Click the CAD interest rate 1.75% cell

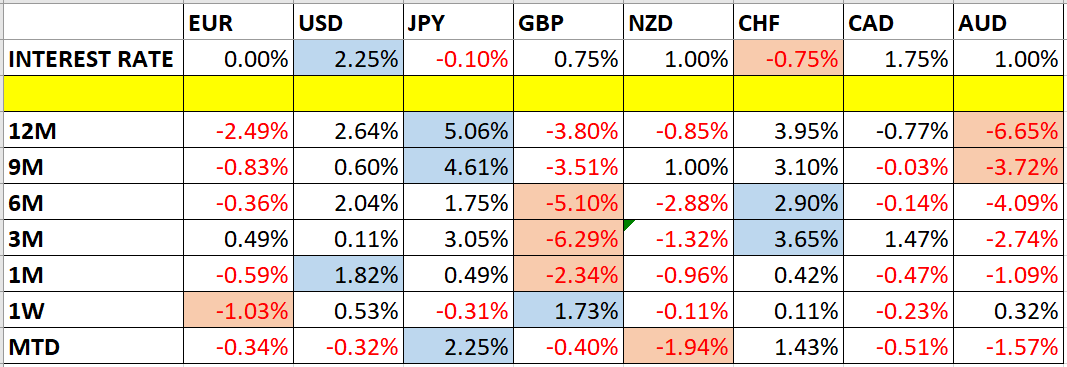pos(898,59)
